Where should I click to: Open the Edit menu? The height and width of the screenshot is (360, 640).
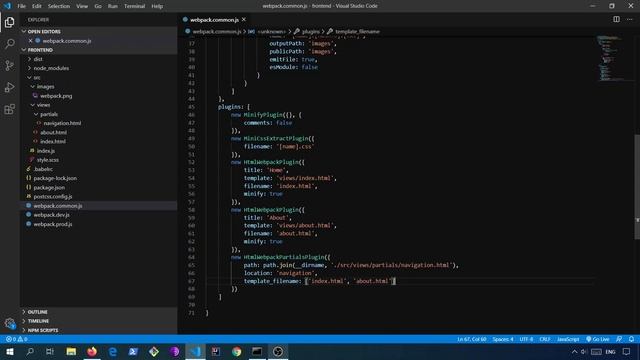[37, 6]
